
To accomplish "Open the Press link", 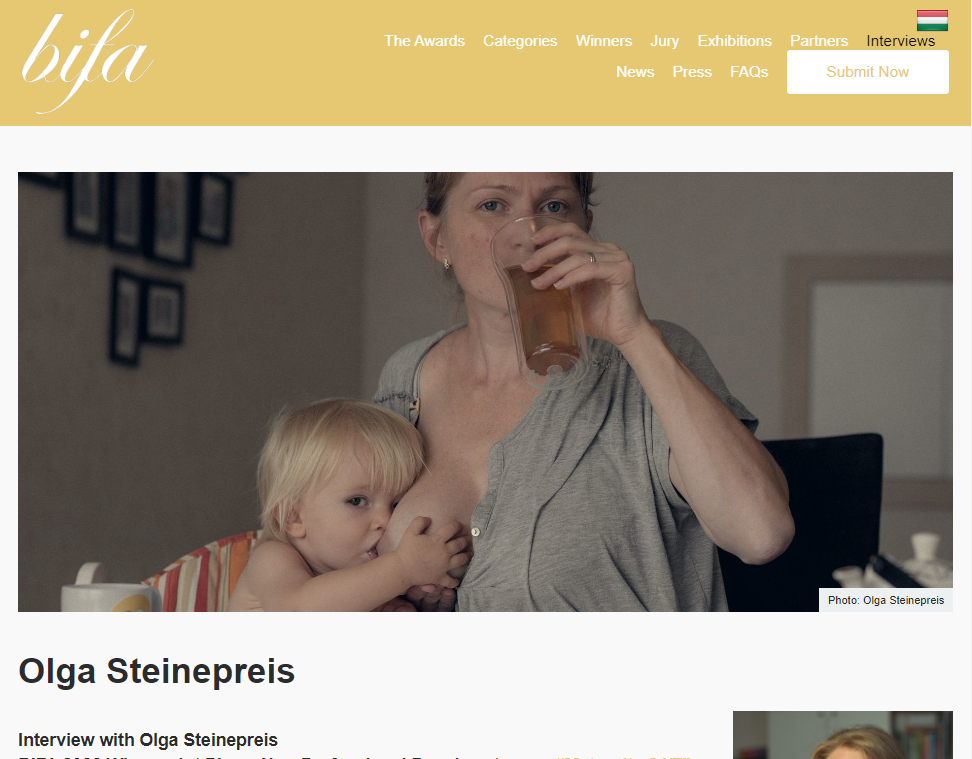I will tap(692, 72).
